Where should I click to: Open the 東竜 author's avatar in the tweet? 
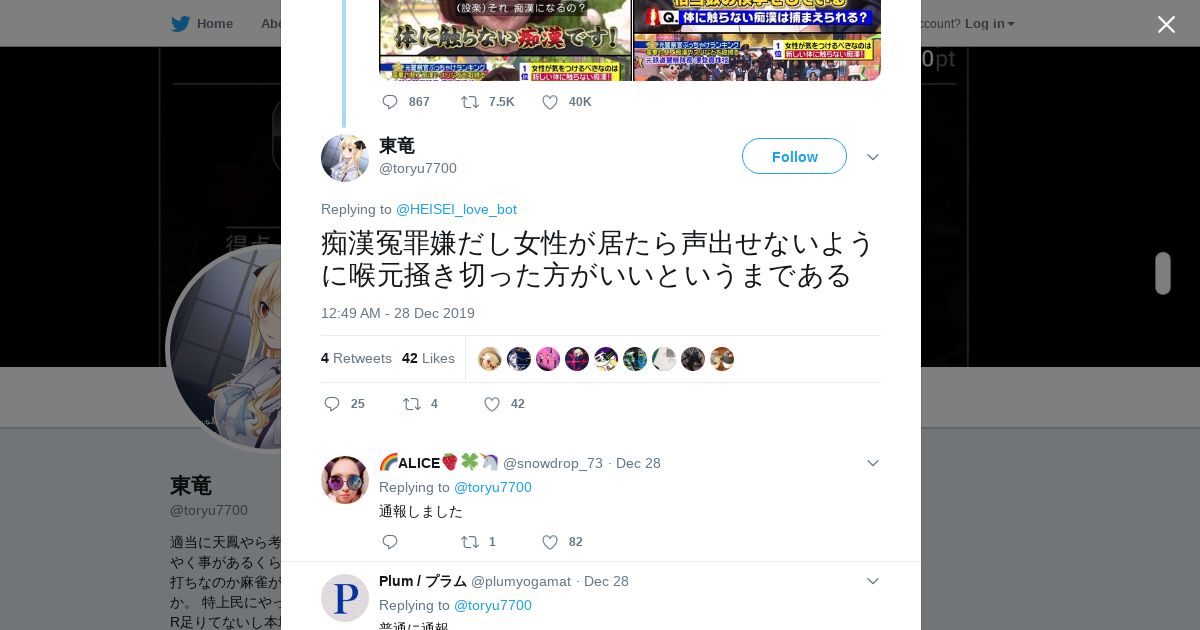(x=345, y=158)
